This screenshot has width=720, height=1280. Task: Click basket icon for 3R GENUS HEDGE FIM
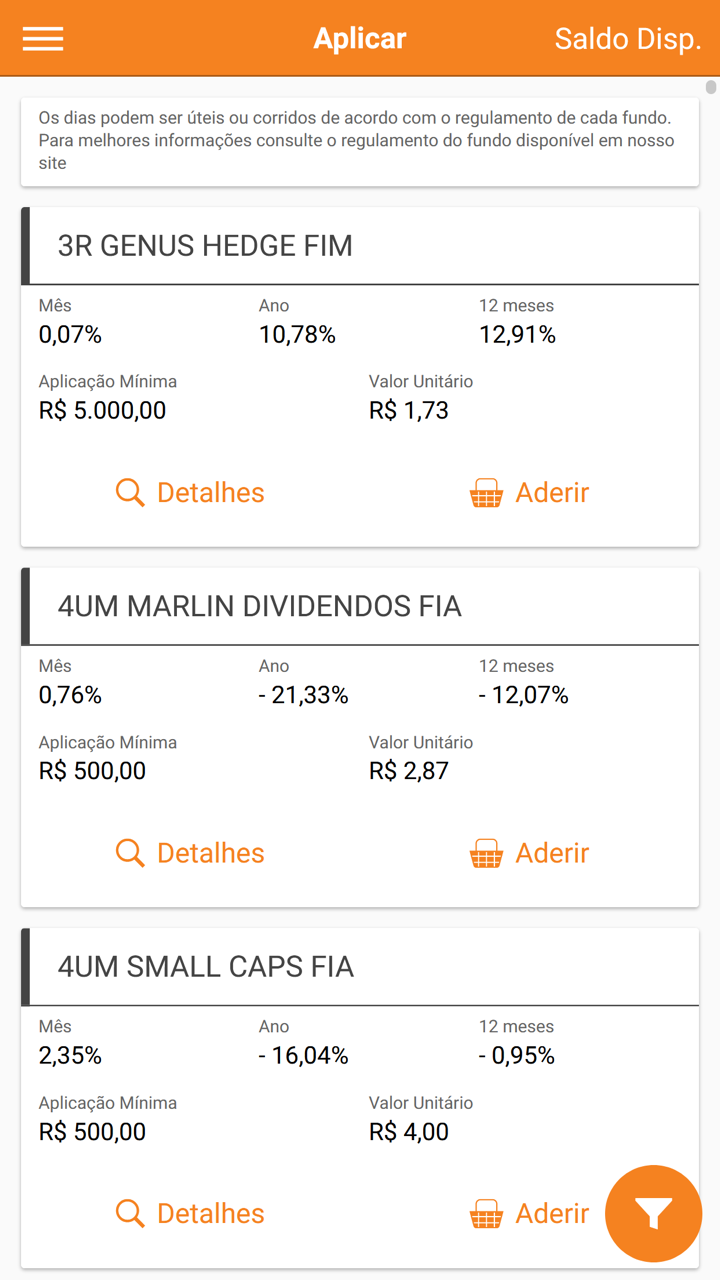[486, 493]
